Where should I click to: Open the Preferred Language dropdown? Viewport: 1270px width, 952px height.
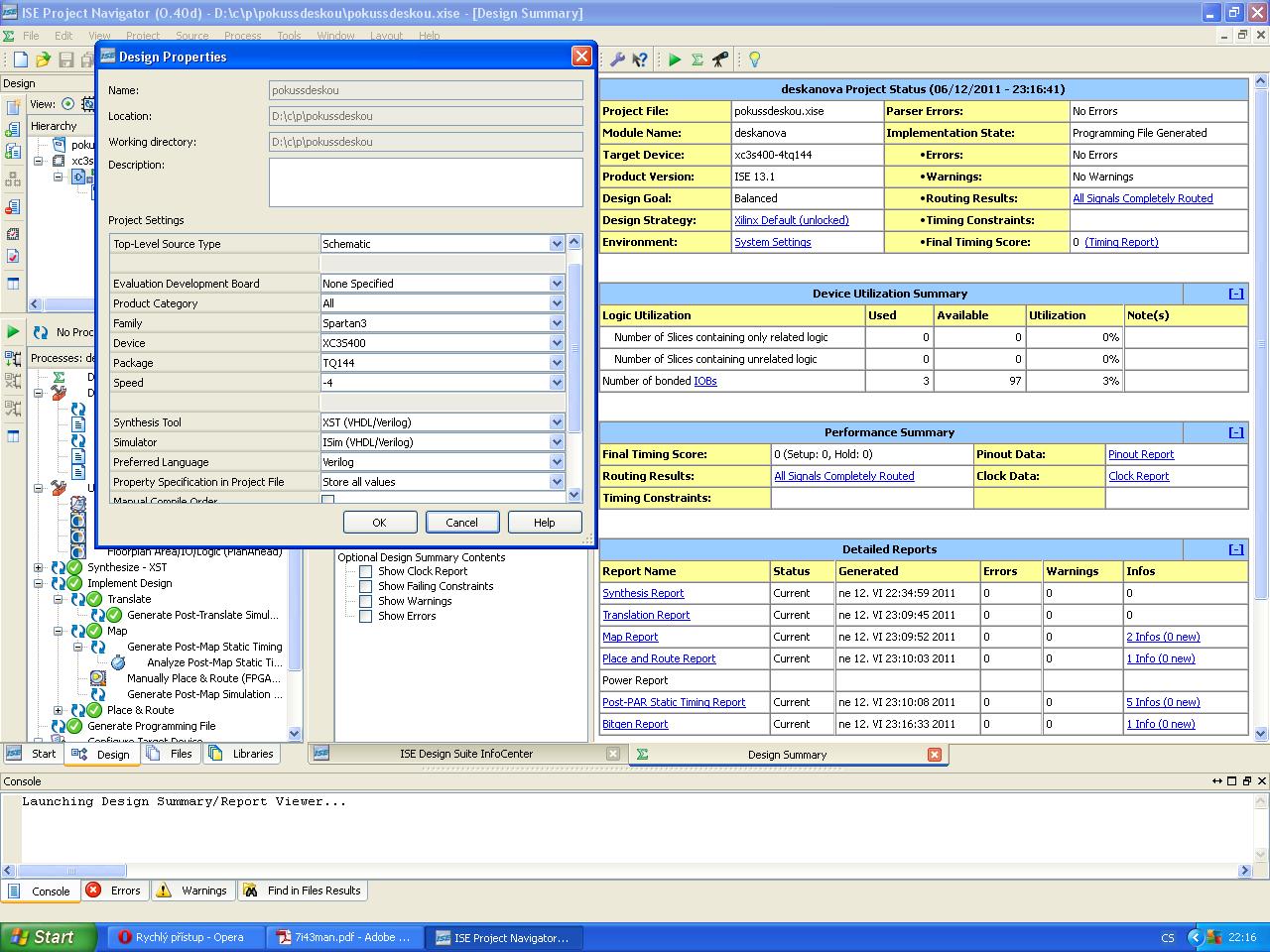coord(557,462)
